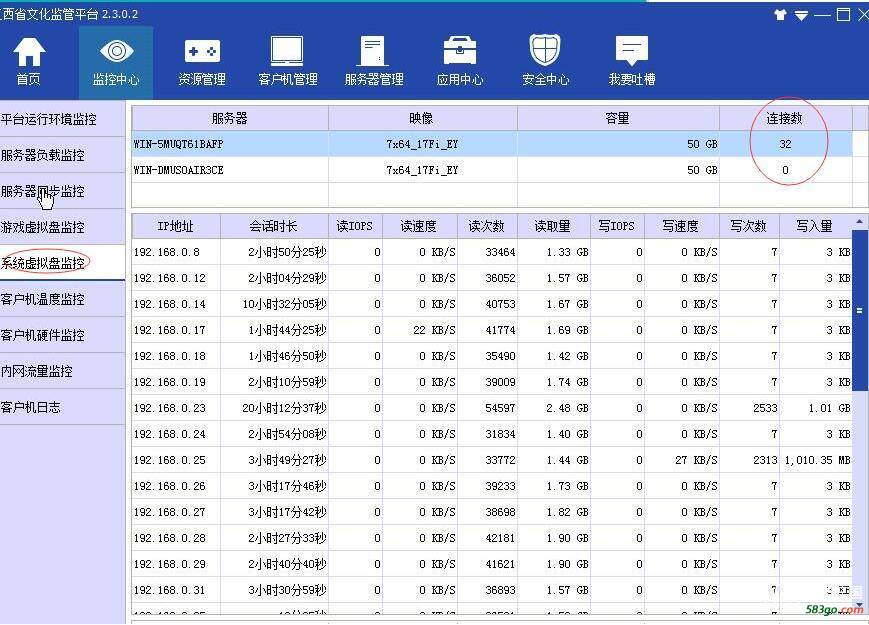Select client row 192.168.0.12
Viewport: 869px width, 625px height.
coord(492,278)
